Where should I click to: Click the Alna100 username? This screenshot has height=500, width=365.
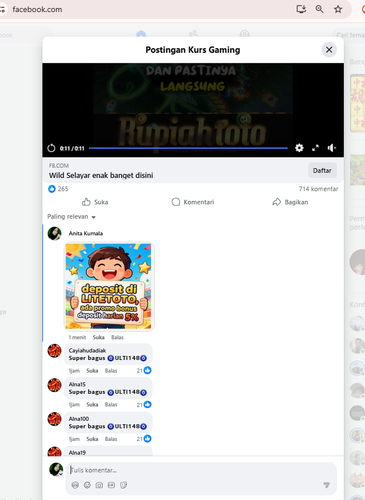(x=79, y=419)
